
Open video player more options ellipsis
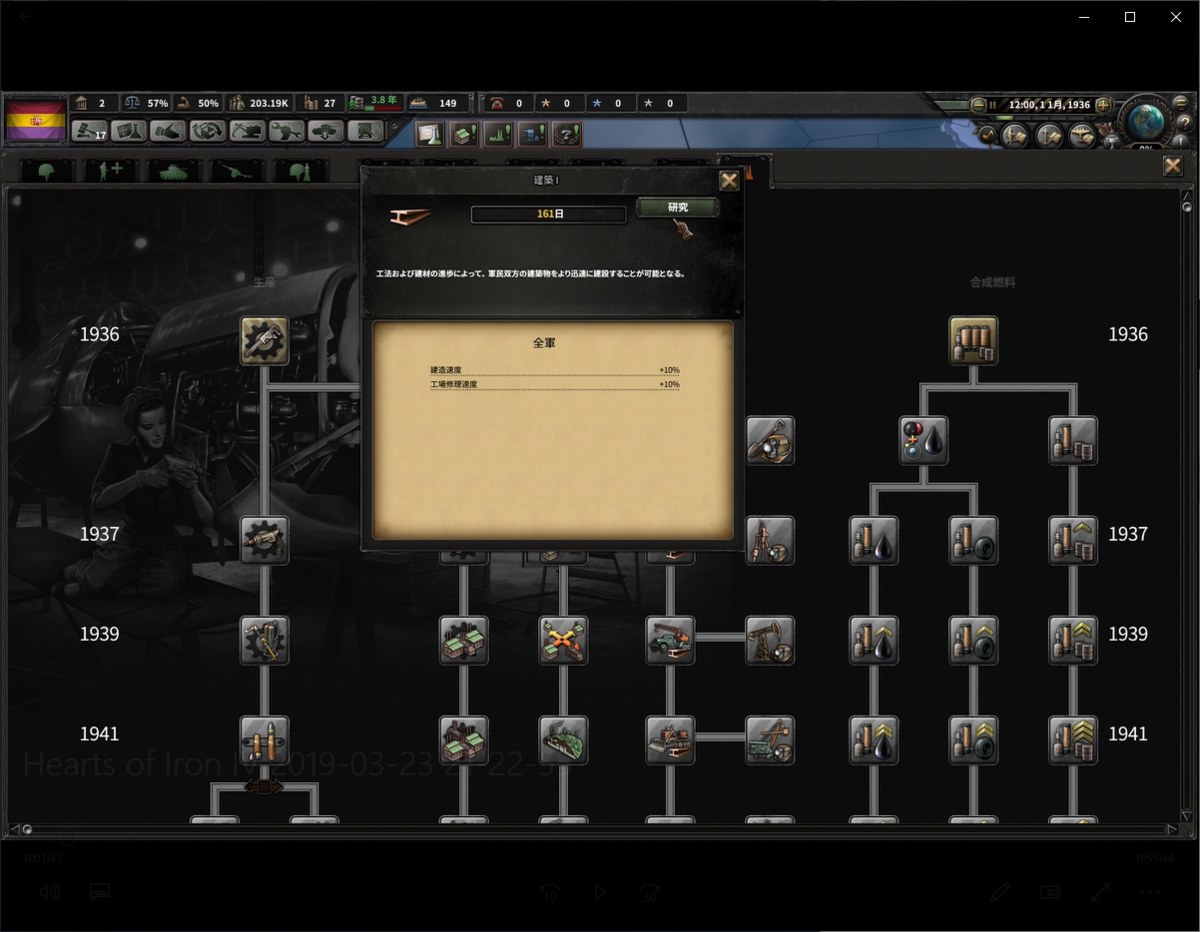tap(1150, 891)
